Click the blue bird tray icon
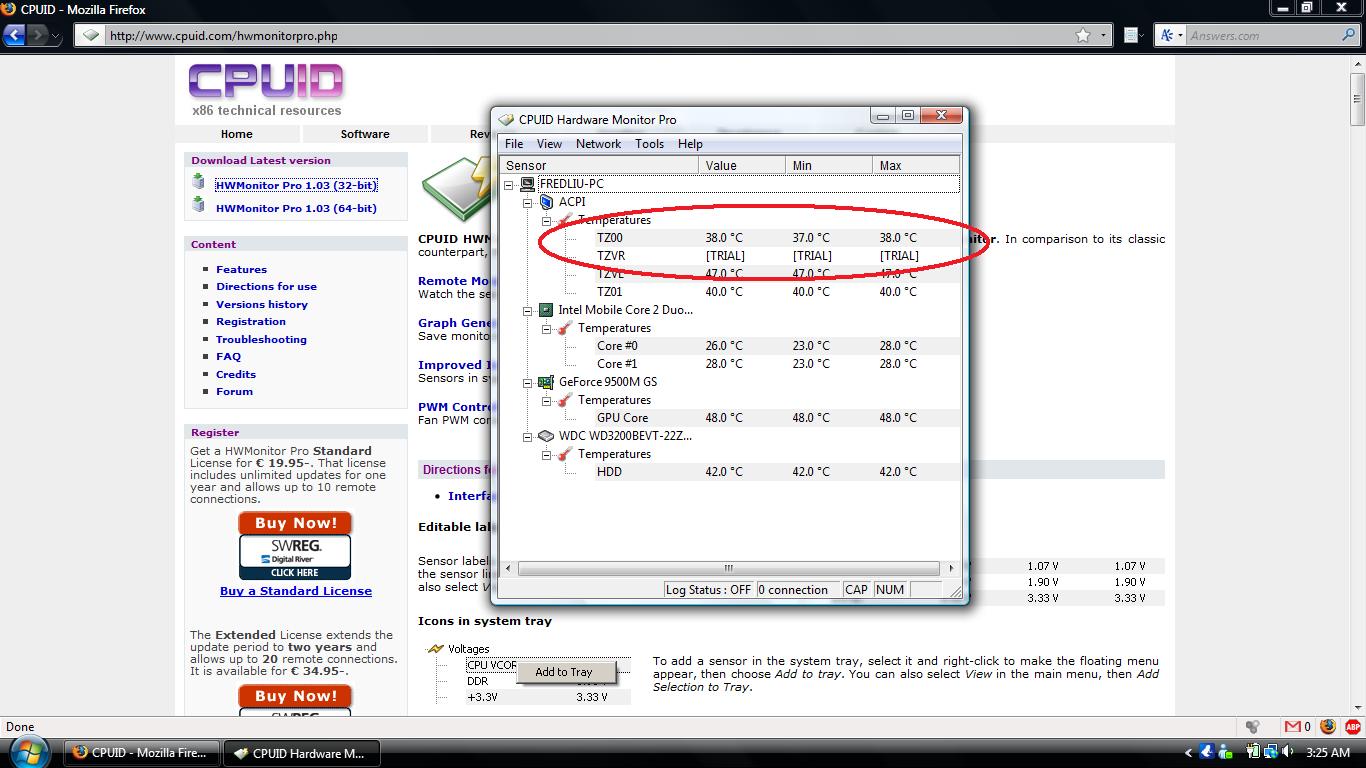The width and height of the screenshot is (1366, 768). click(x=1206, y=752)
